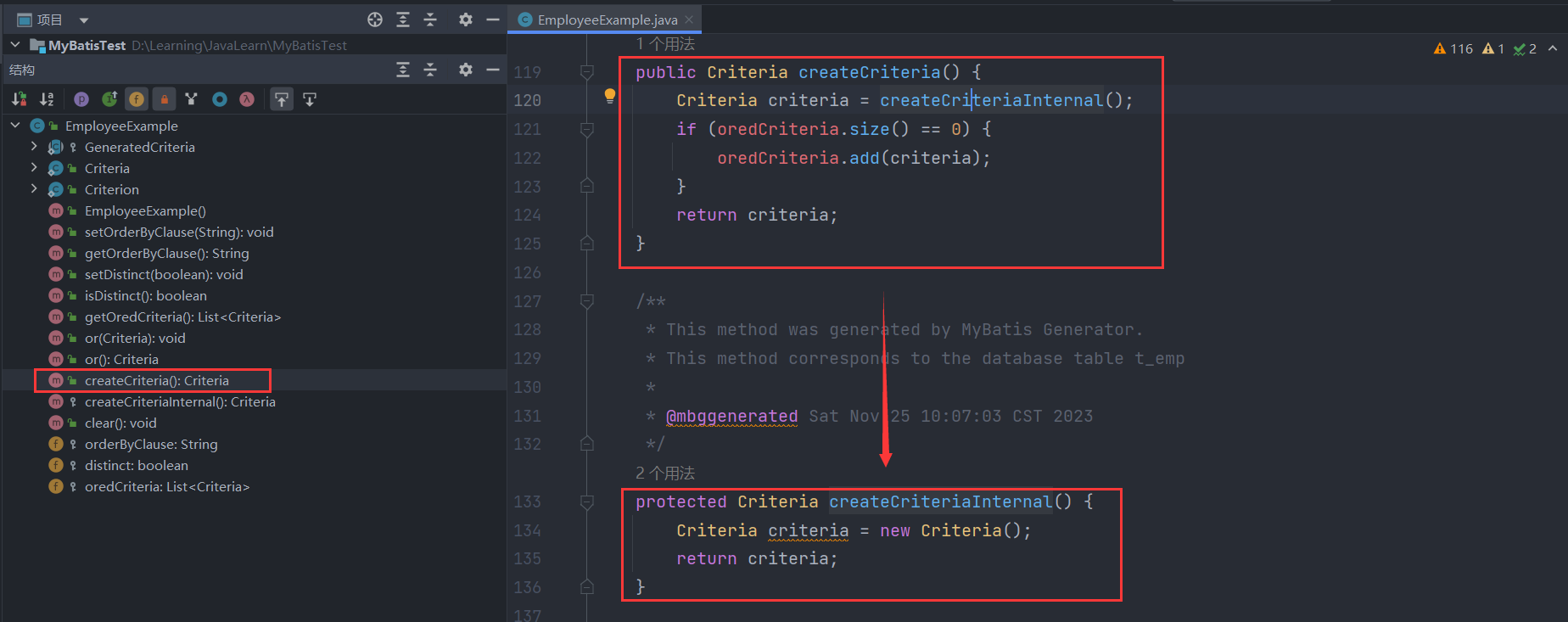Close the EmployeeExample.java tab
1568x622 pixels.
coord(689,20)
